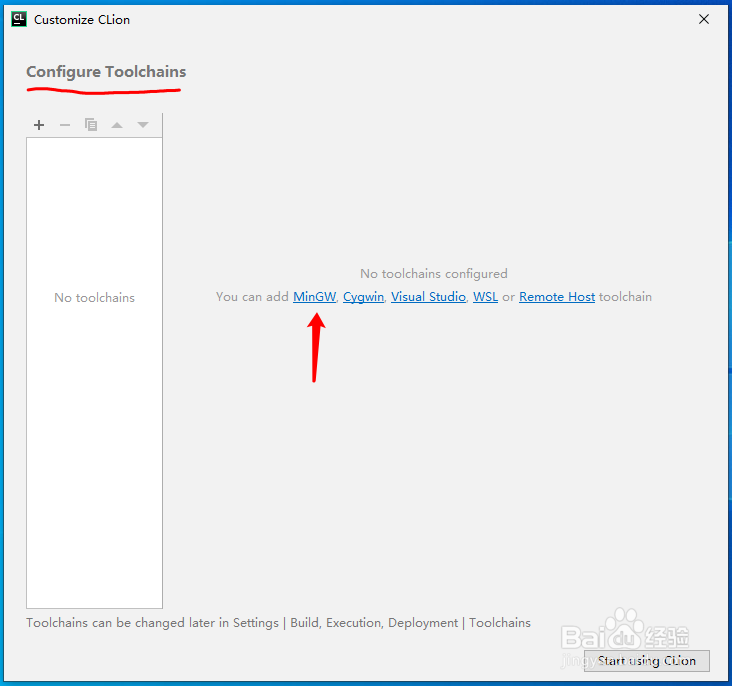Move toolchain up with arrow icon

(117, 125)
